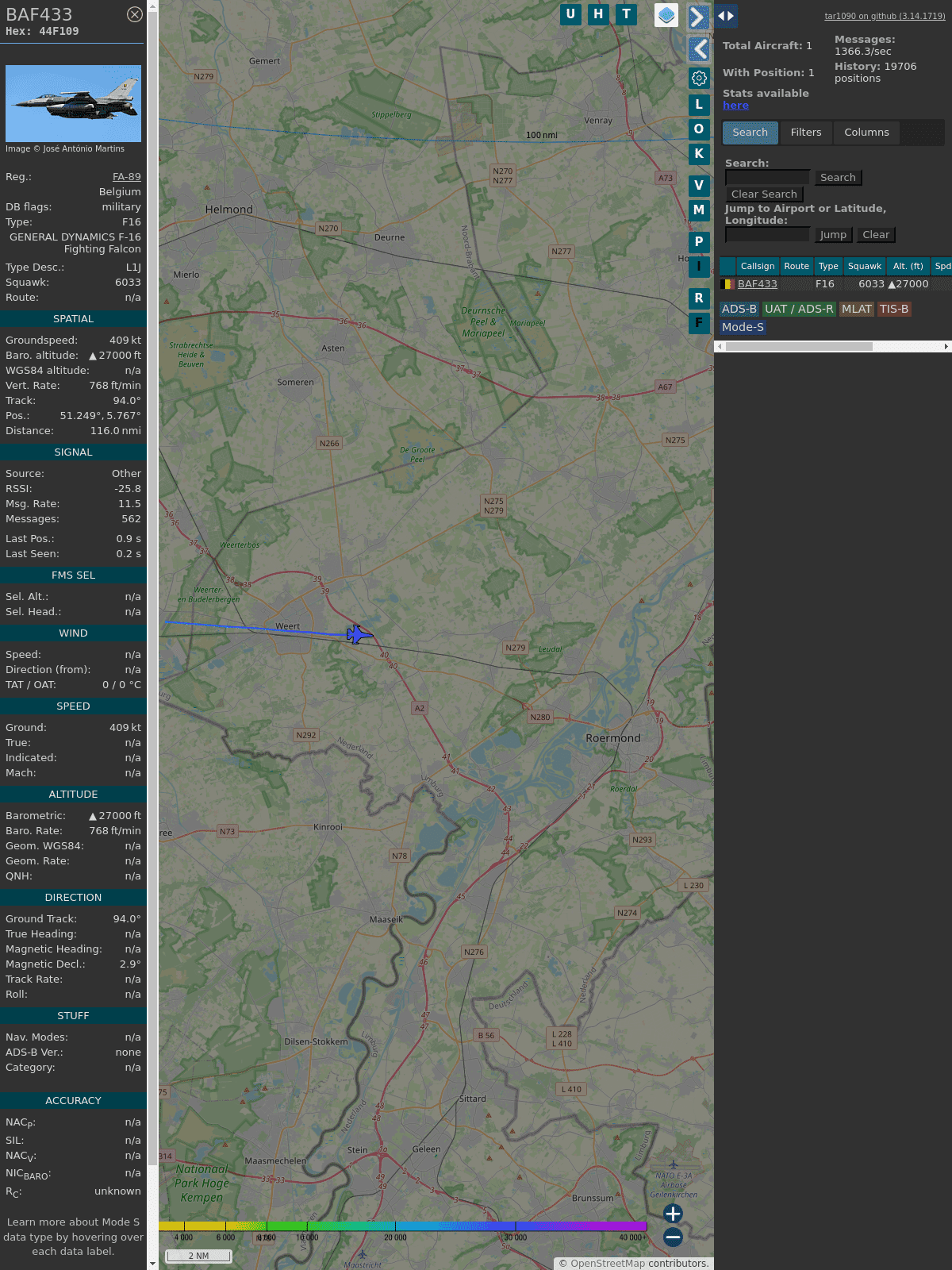Click the SIGNAL section header

[73, 452]
